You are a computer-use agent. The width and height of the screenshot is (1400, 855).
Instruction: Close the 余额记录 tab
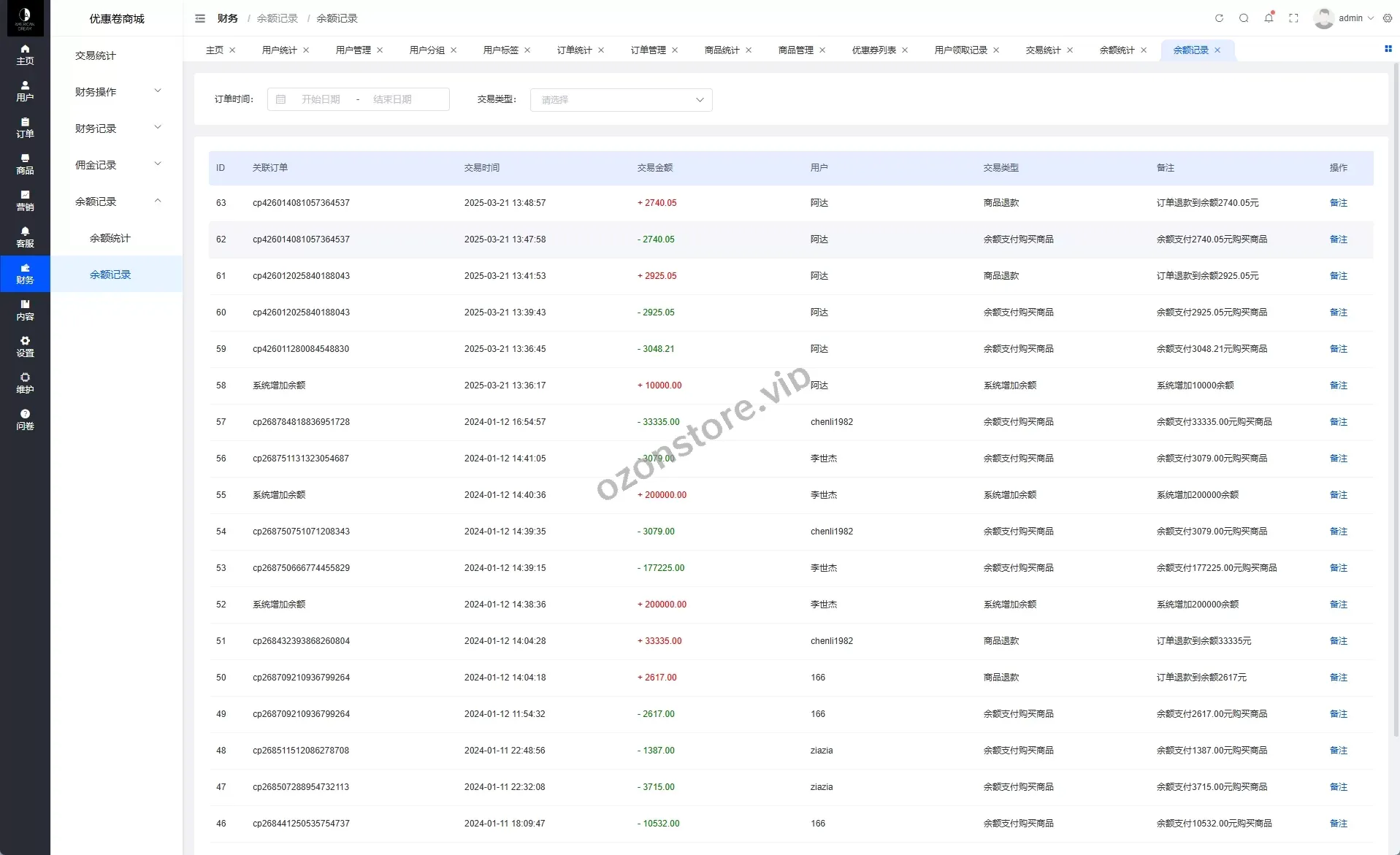click(x=1217, y=50)
